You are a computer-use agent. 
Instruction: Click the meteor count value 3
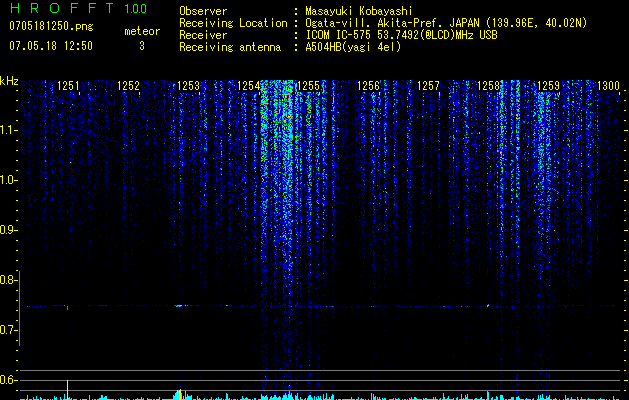pos(142,46)
